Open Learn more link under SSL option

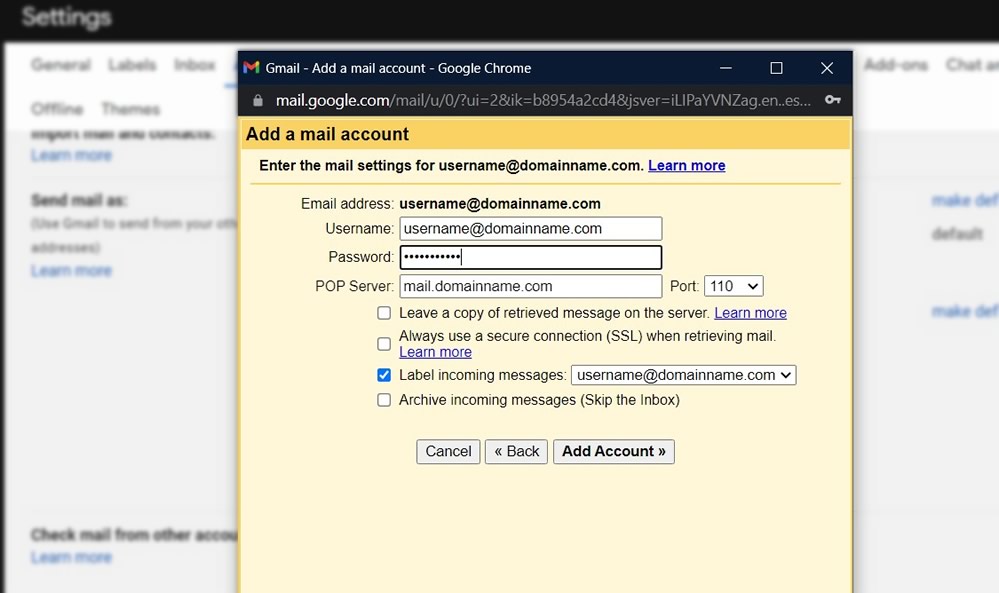(x=435, y=352)
